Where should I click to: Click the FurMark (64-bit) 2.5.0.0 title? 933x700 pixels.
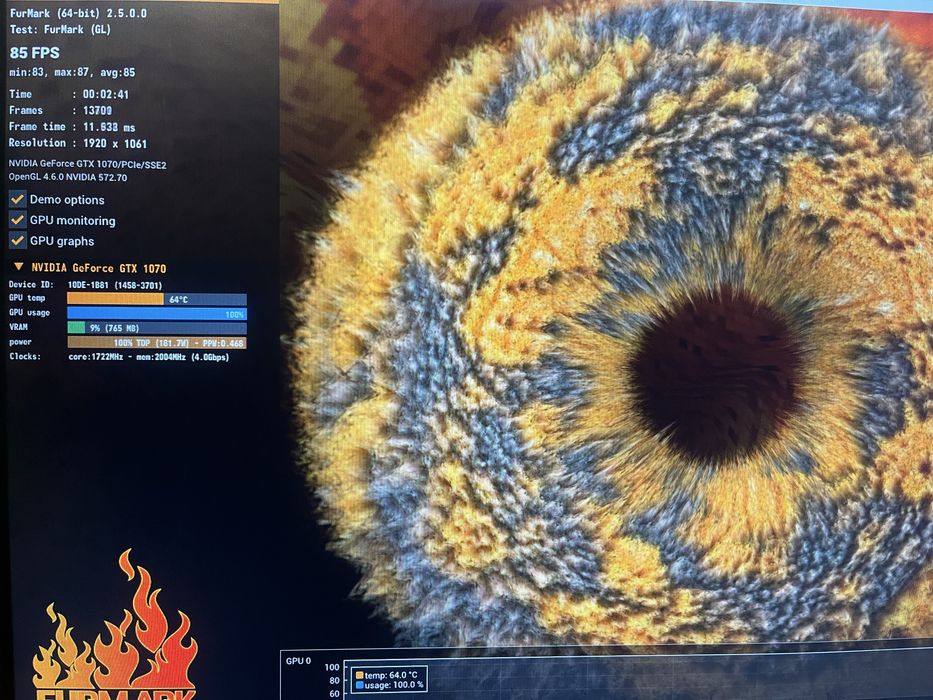point(79,13)
